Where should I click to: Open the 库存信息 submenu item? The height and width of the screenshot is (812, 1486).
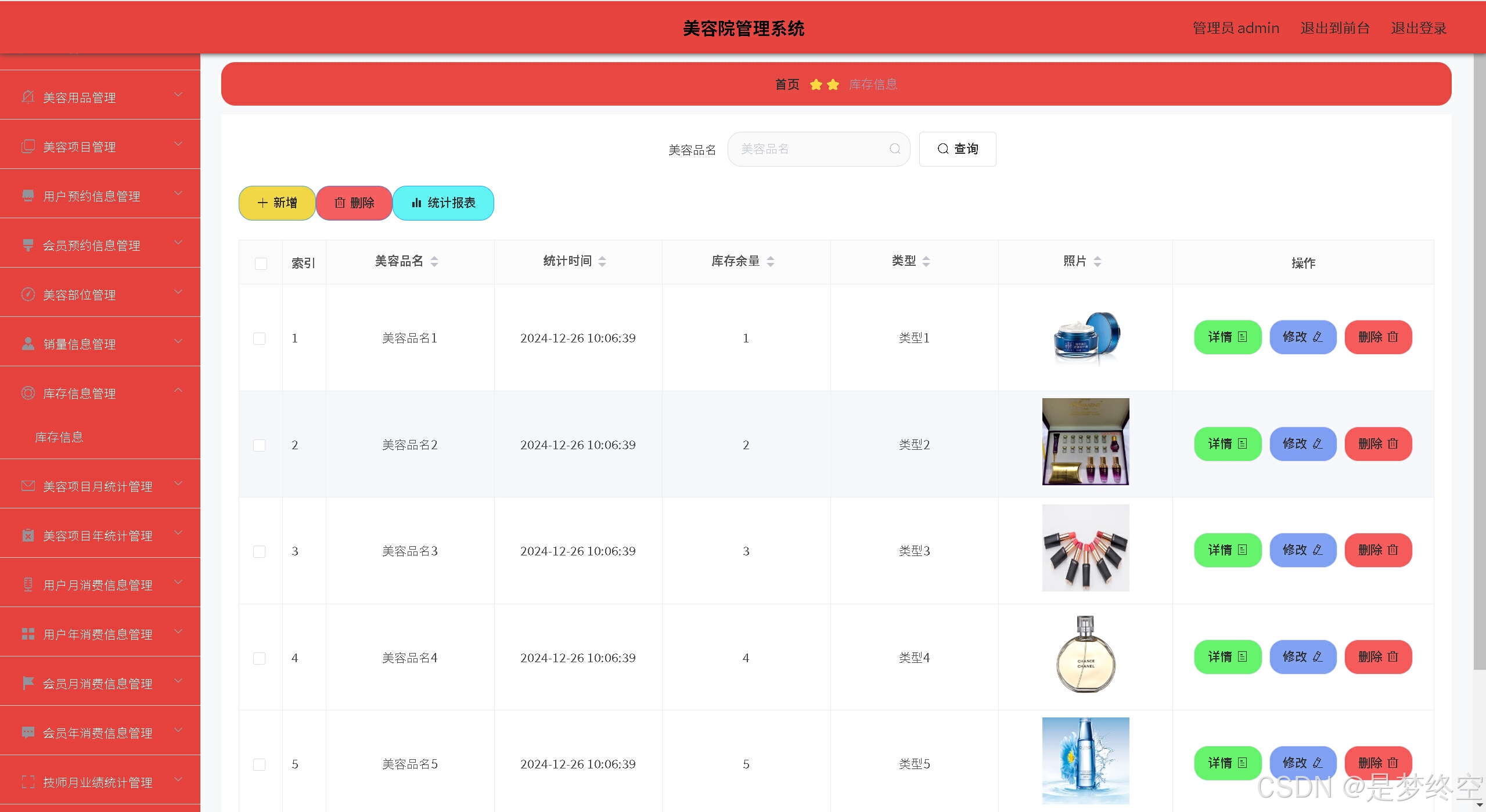pyautogui.click(x=59, y=437)
